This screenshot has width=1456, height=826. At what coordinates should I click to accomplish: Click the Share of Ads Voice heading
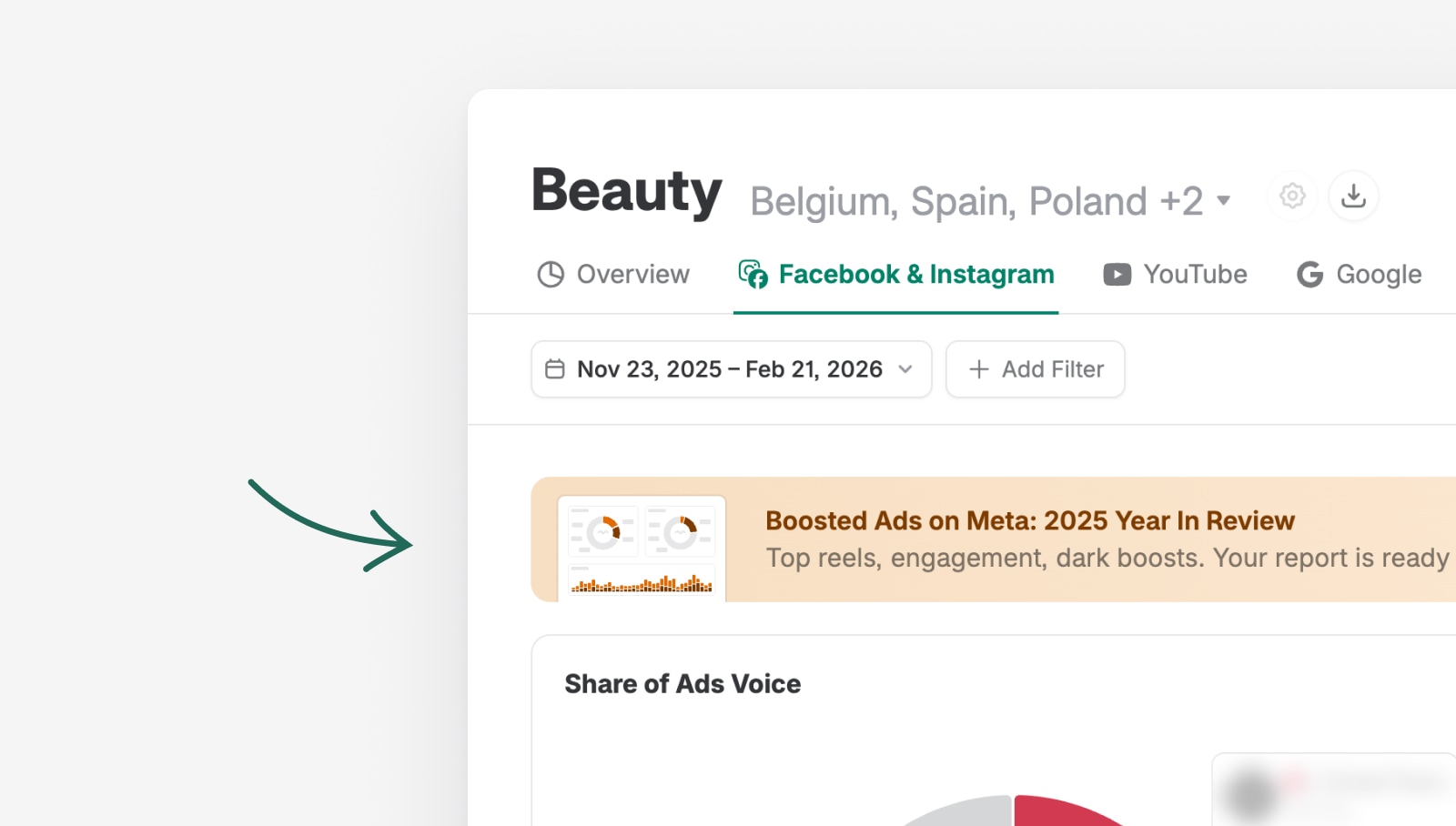[x=682, y=684]
